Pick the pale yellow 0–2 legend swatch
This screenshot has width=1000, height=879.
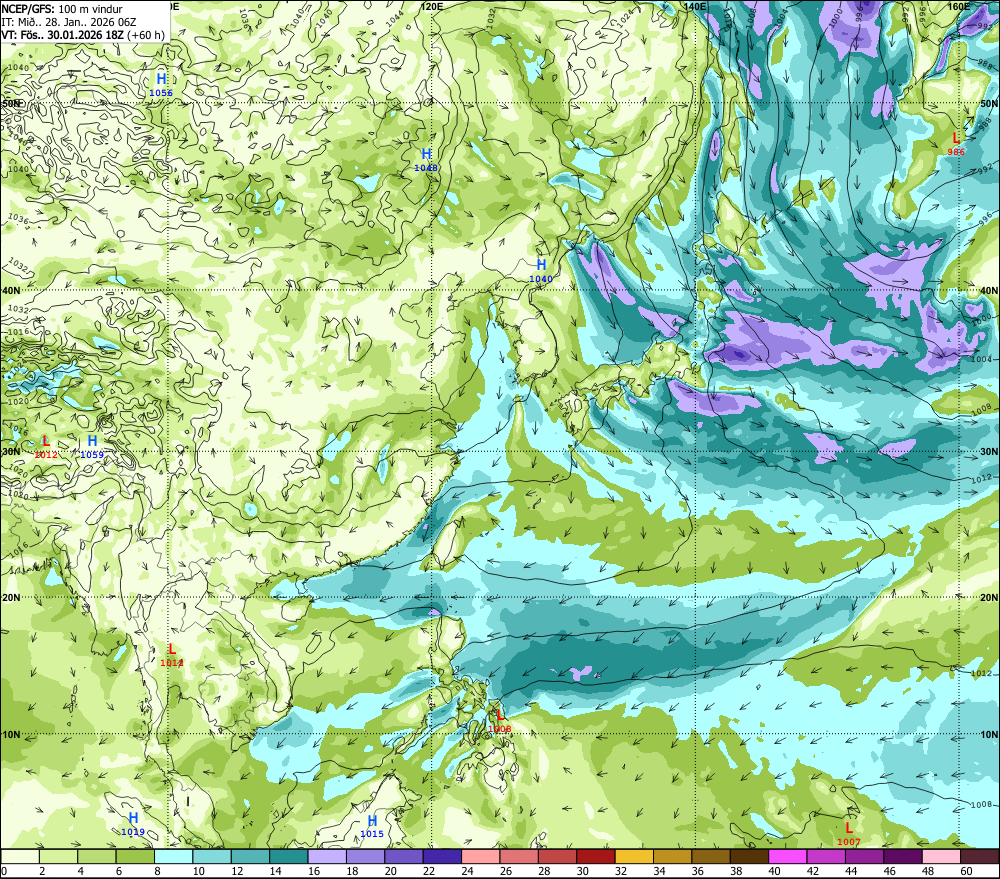click(x=20, y=856)
